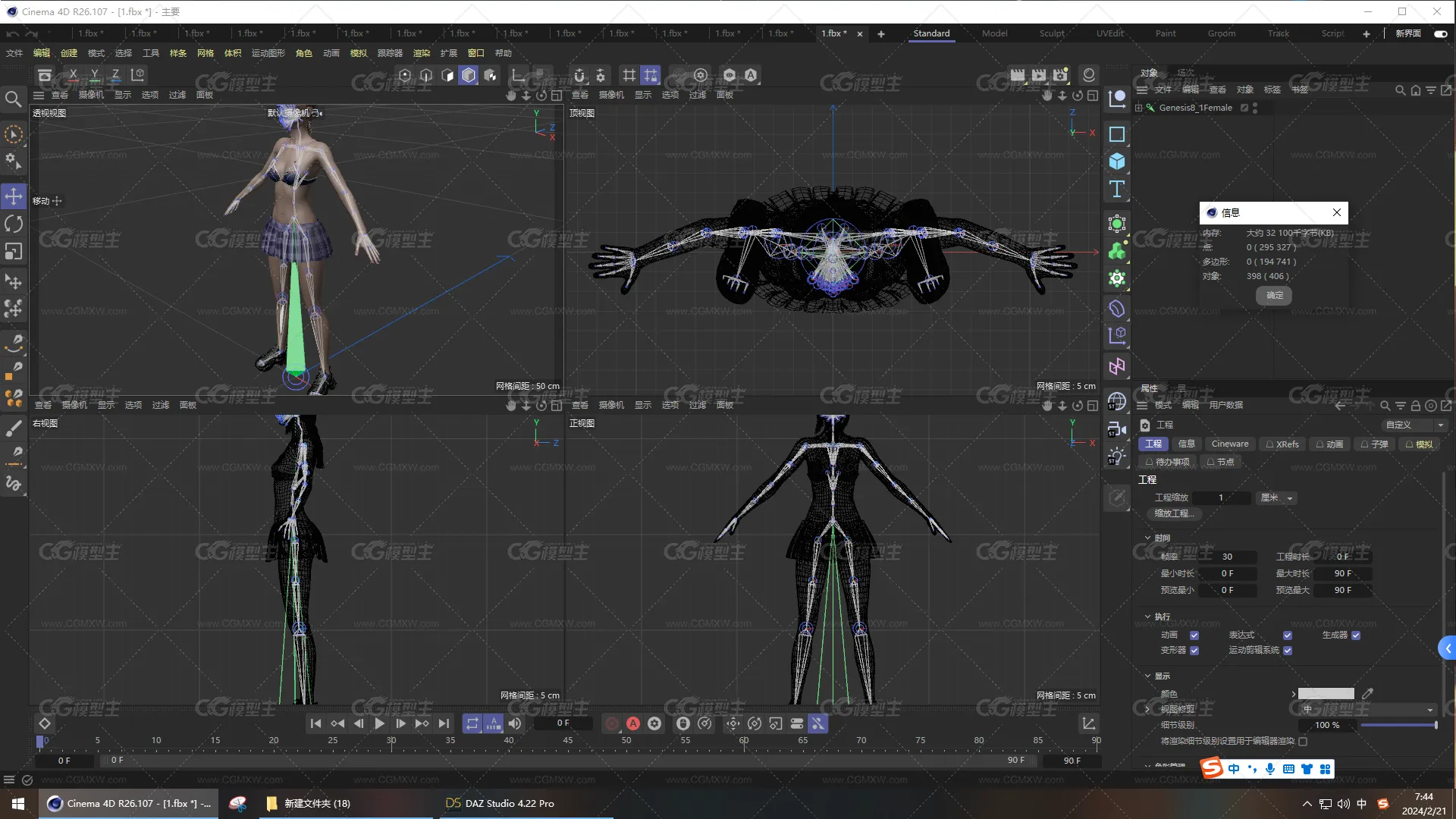This screenshot has width=1456, height=819.
Task: Open the XRefs attribute tab
Action: (x=1282, y=444)
